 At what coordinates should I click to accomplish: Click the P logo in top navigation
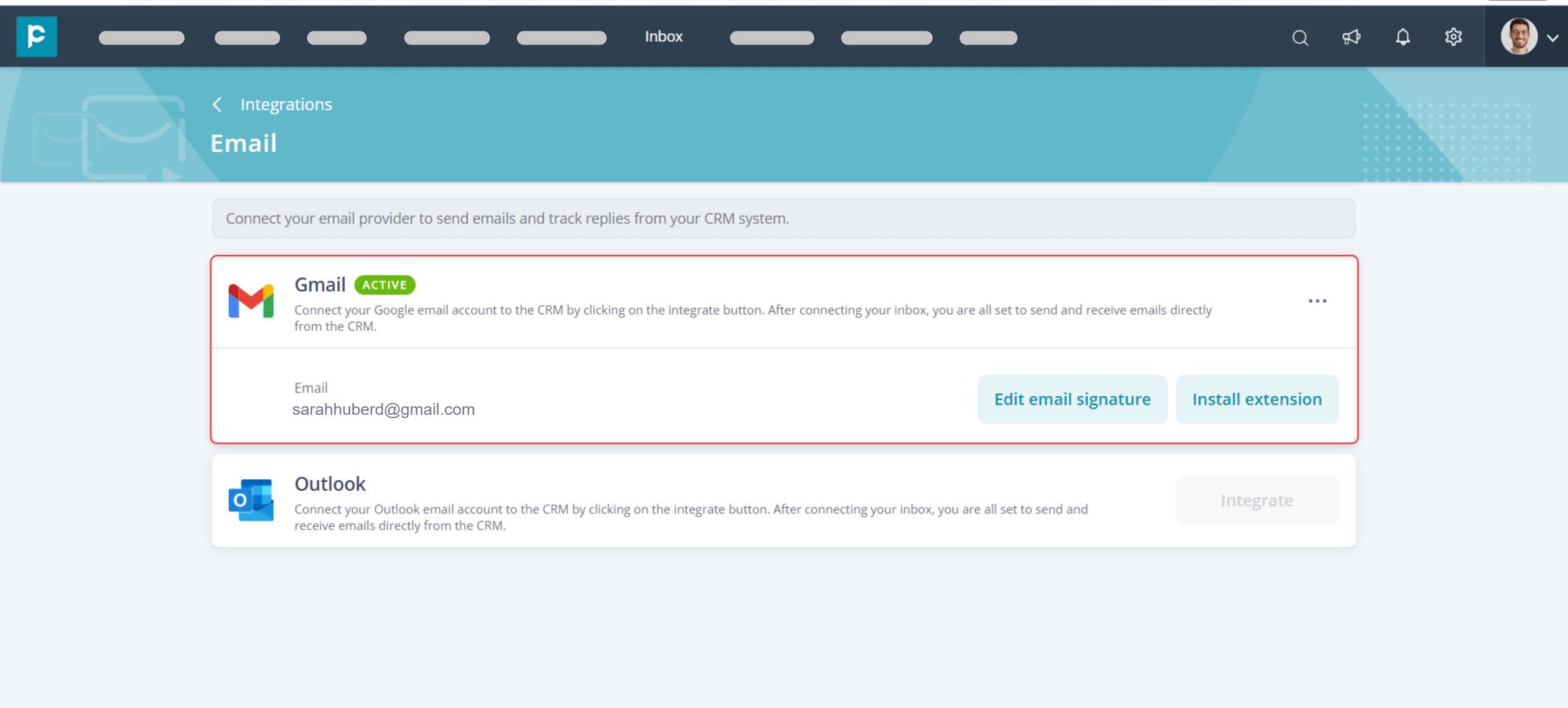(37, 37)
